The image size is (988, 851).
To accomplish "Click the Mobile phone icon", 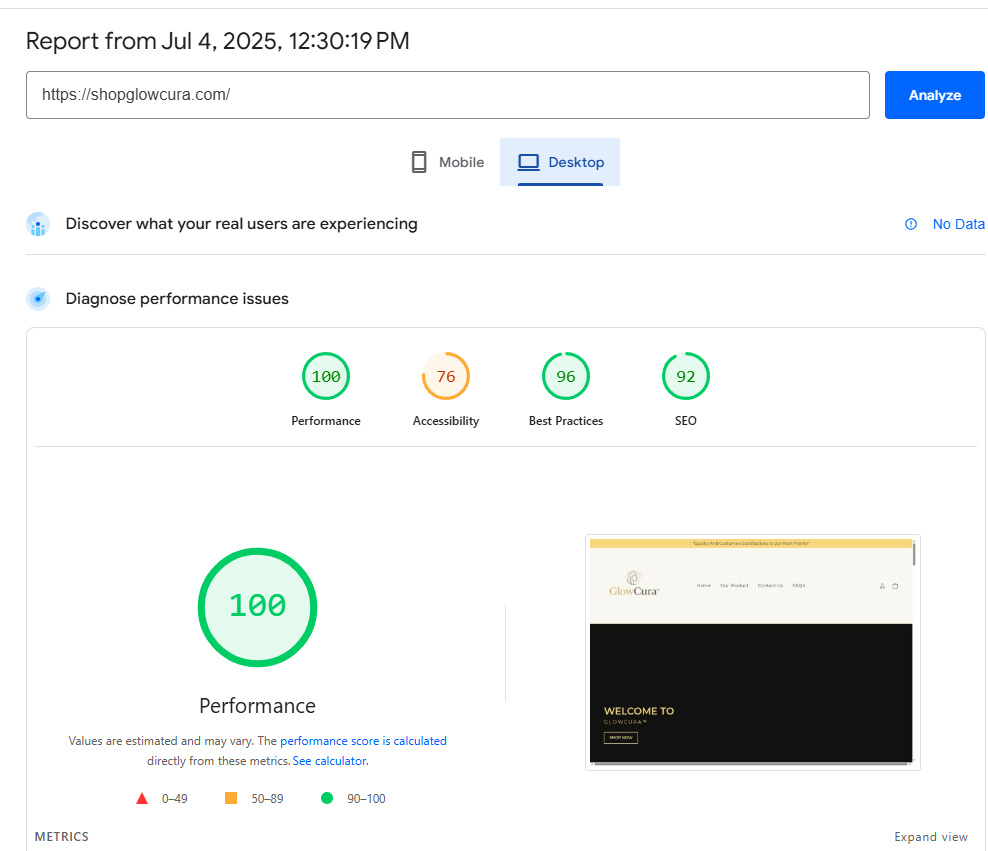I will click(x=419, y=162).
